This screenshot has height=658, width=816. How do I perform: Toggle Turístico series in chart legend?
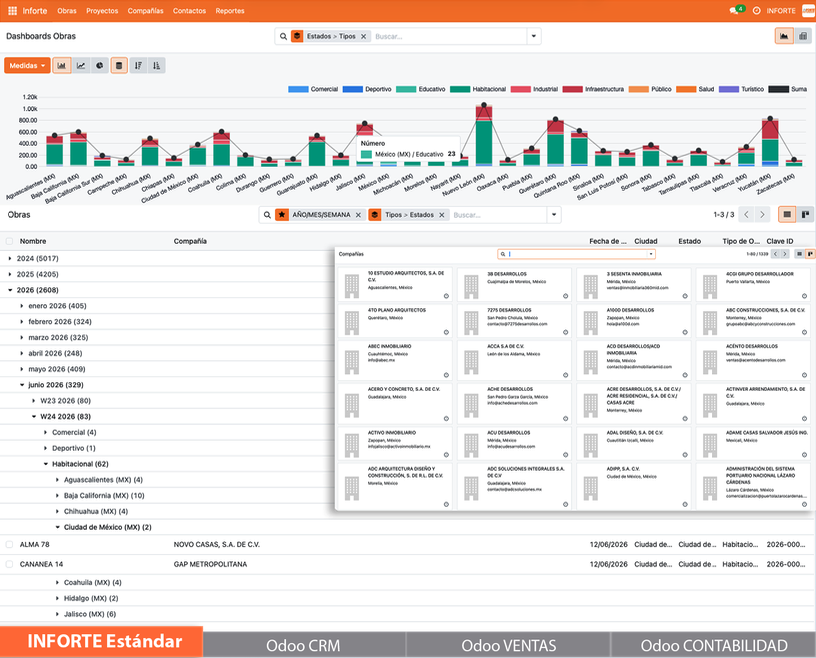(x=742, y=89)
